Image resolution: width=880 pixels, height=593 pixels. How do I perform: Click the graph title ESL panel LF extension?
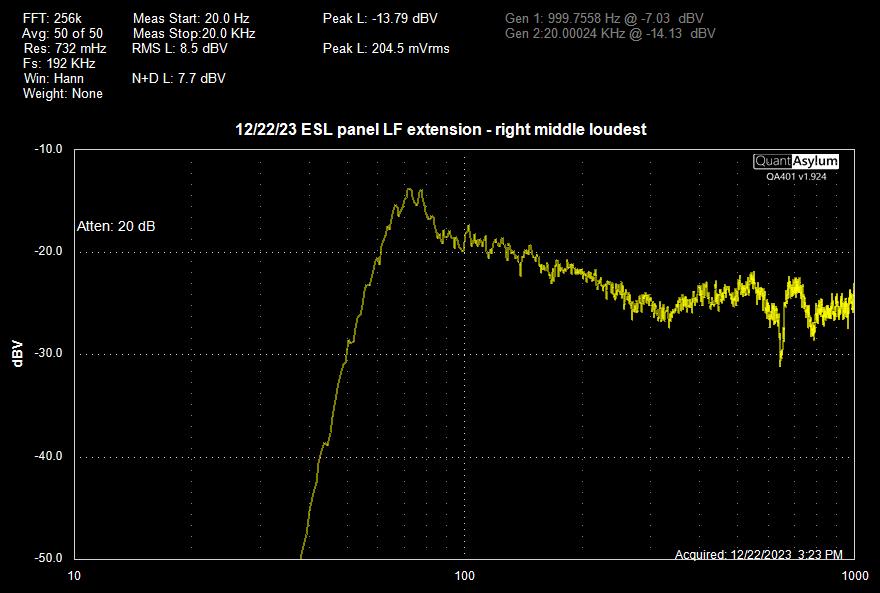(441, 130)
